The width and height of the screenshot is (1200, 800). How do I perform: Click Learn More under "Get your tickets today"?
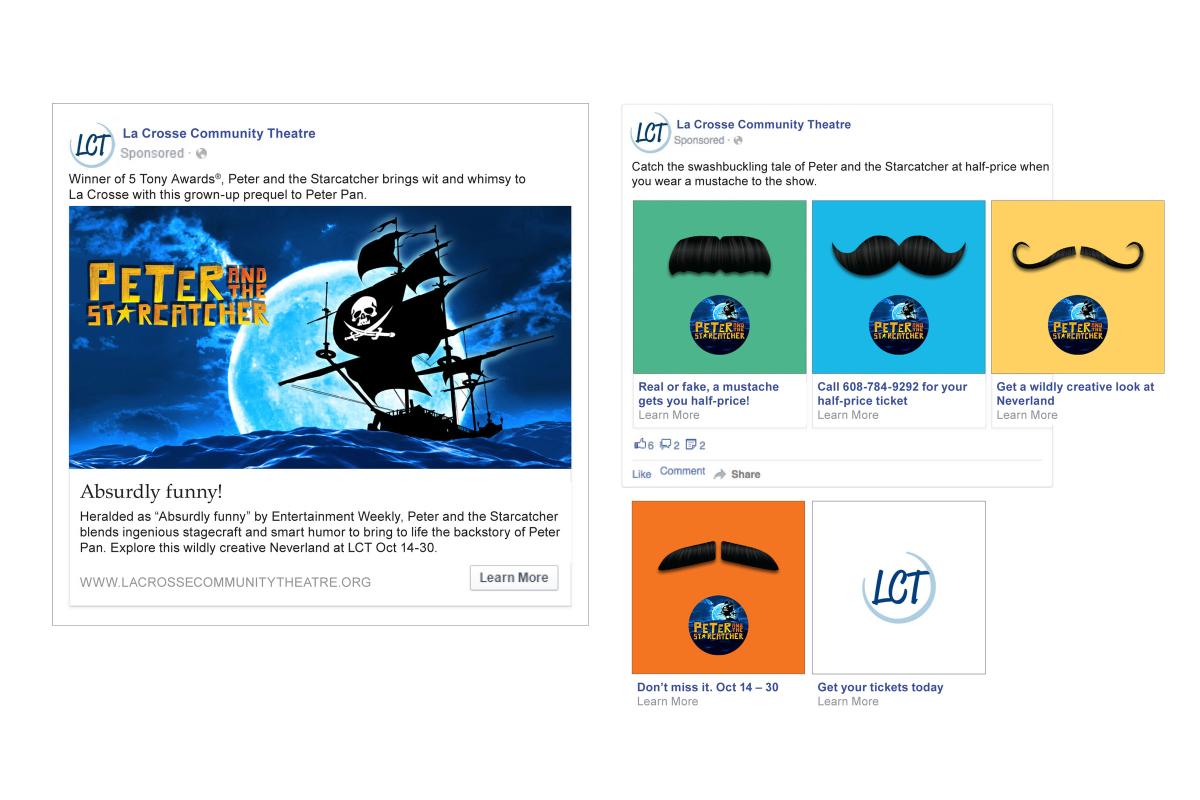(x=848, y=702)
